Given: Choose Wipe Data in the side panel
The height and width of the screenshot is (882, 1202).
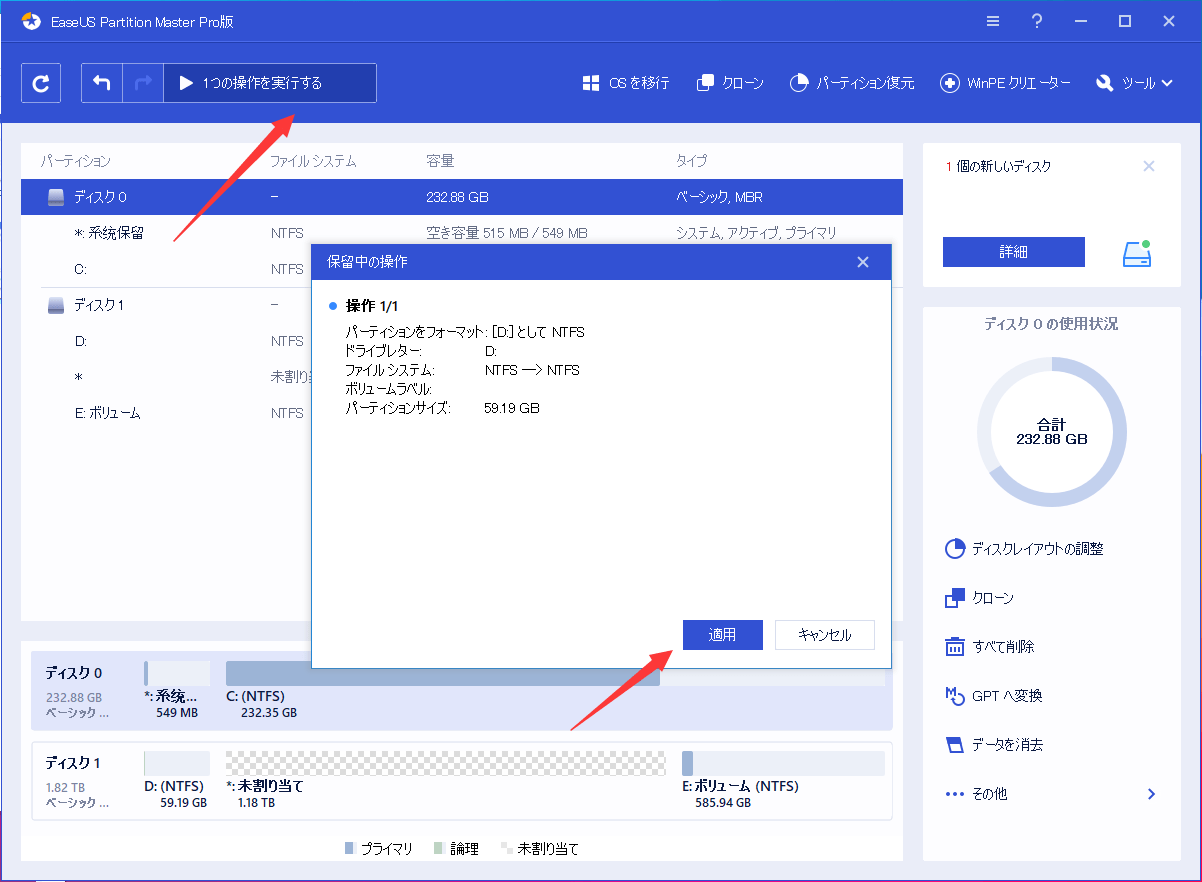Looking at the screenshot, I should click(996, 745).
